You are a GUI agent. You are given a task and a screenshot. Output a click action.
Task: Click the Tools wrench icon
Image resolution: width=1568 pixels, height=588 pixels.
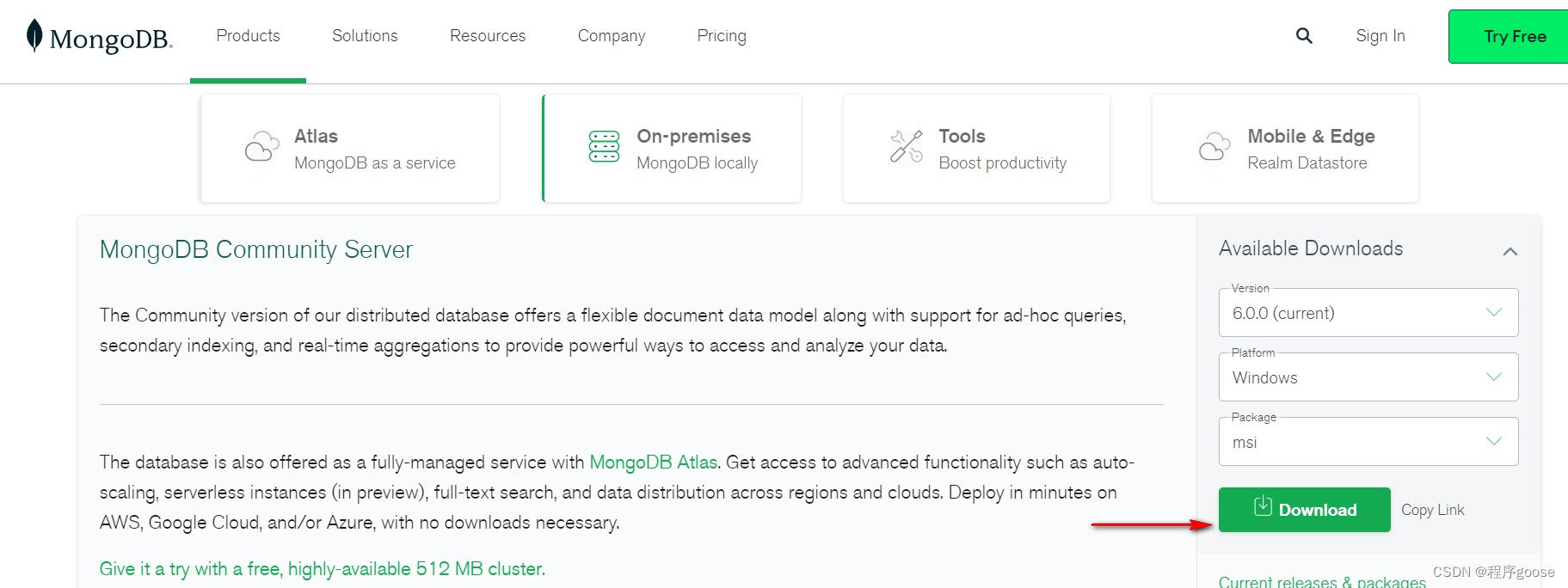coord(906,146)
